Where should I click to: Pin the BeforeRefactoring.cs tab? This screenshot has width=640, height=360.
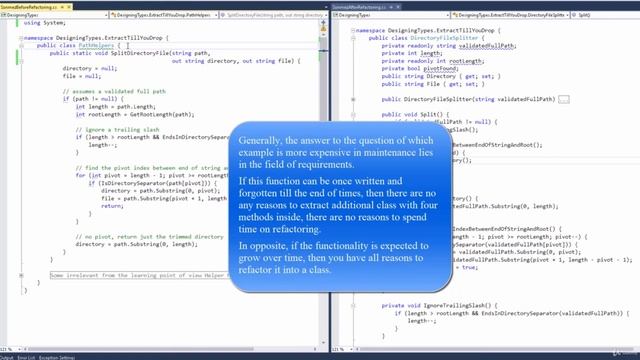tap(62, 7)
